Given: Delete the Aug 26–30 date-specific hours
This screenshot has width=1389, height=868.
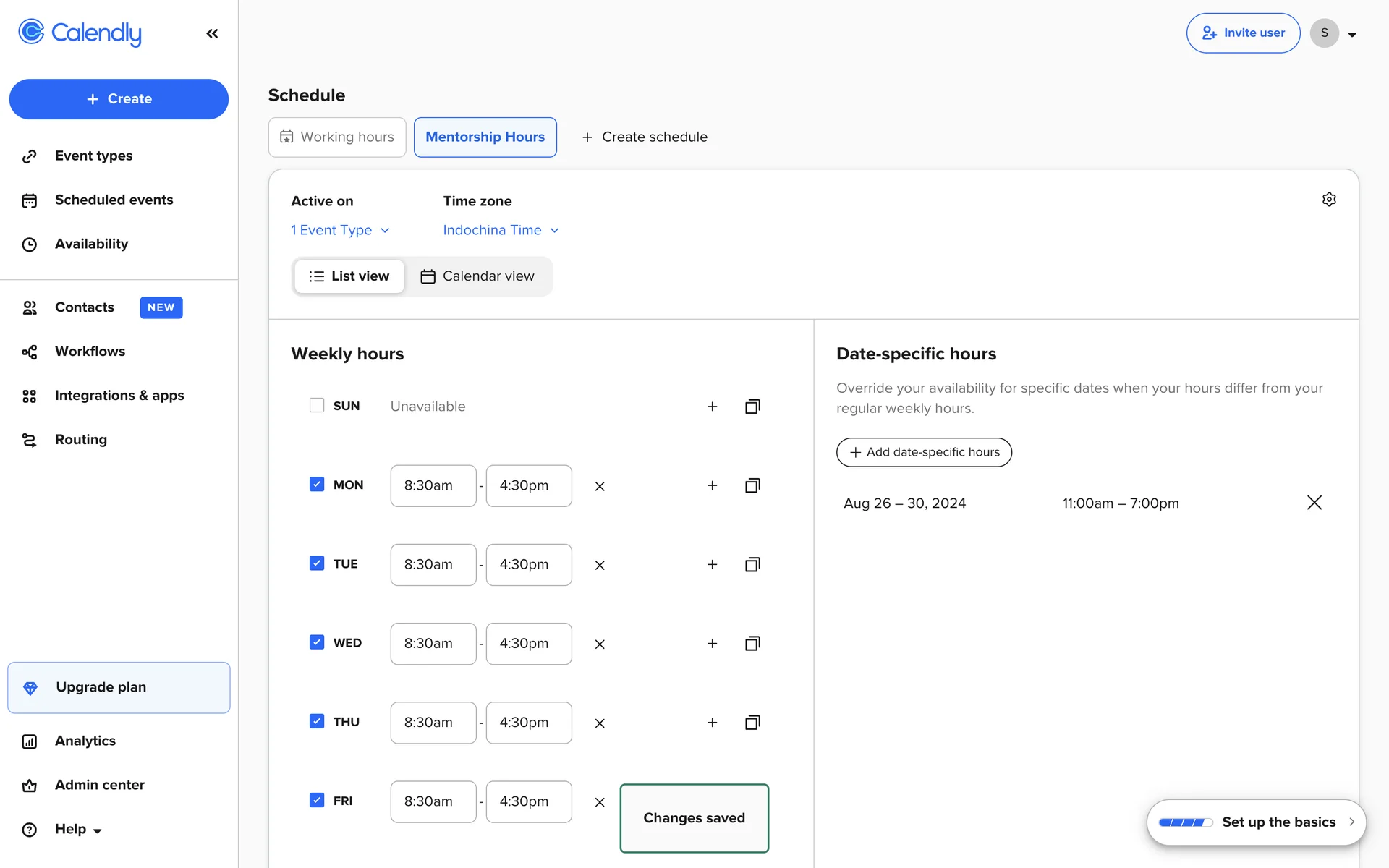Looking at the screenshot, I should pos(1314,503).
